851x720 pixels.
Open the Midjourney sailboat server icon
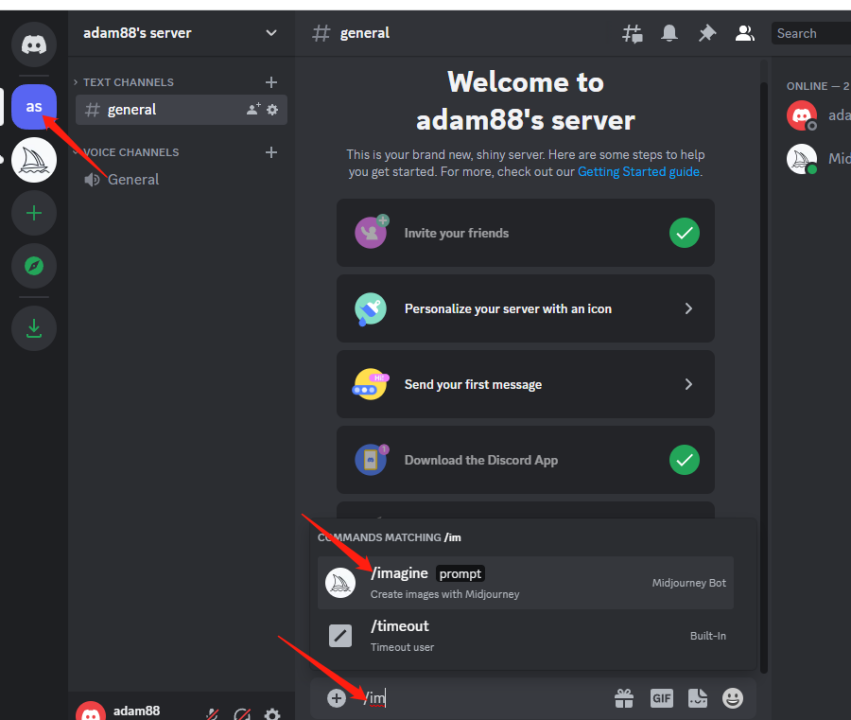coord(34,160)
